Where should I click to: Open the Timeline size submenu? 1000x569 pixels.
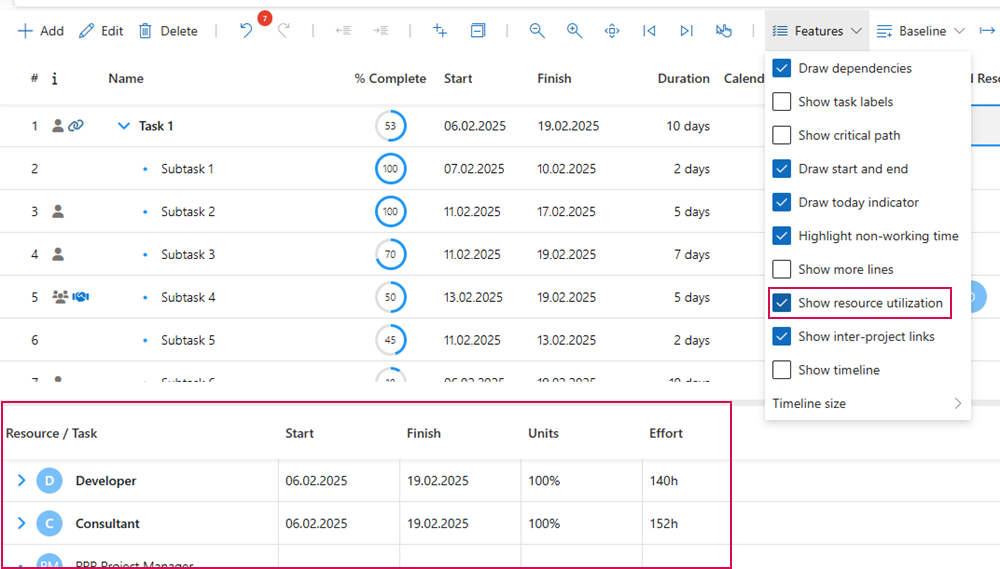pos(866,404)
